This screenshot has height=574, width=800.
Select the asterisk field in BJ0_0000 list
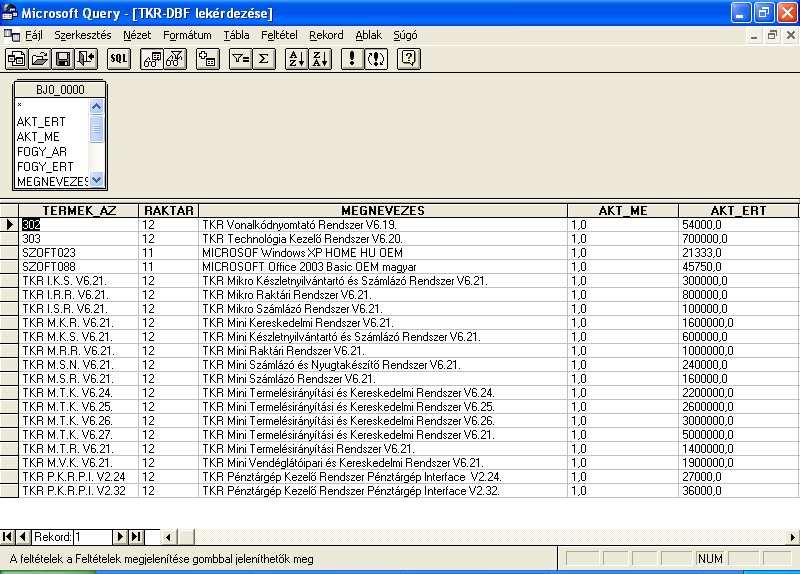(19, 106)
